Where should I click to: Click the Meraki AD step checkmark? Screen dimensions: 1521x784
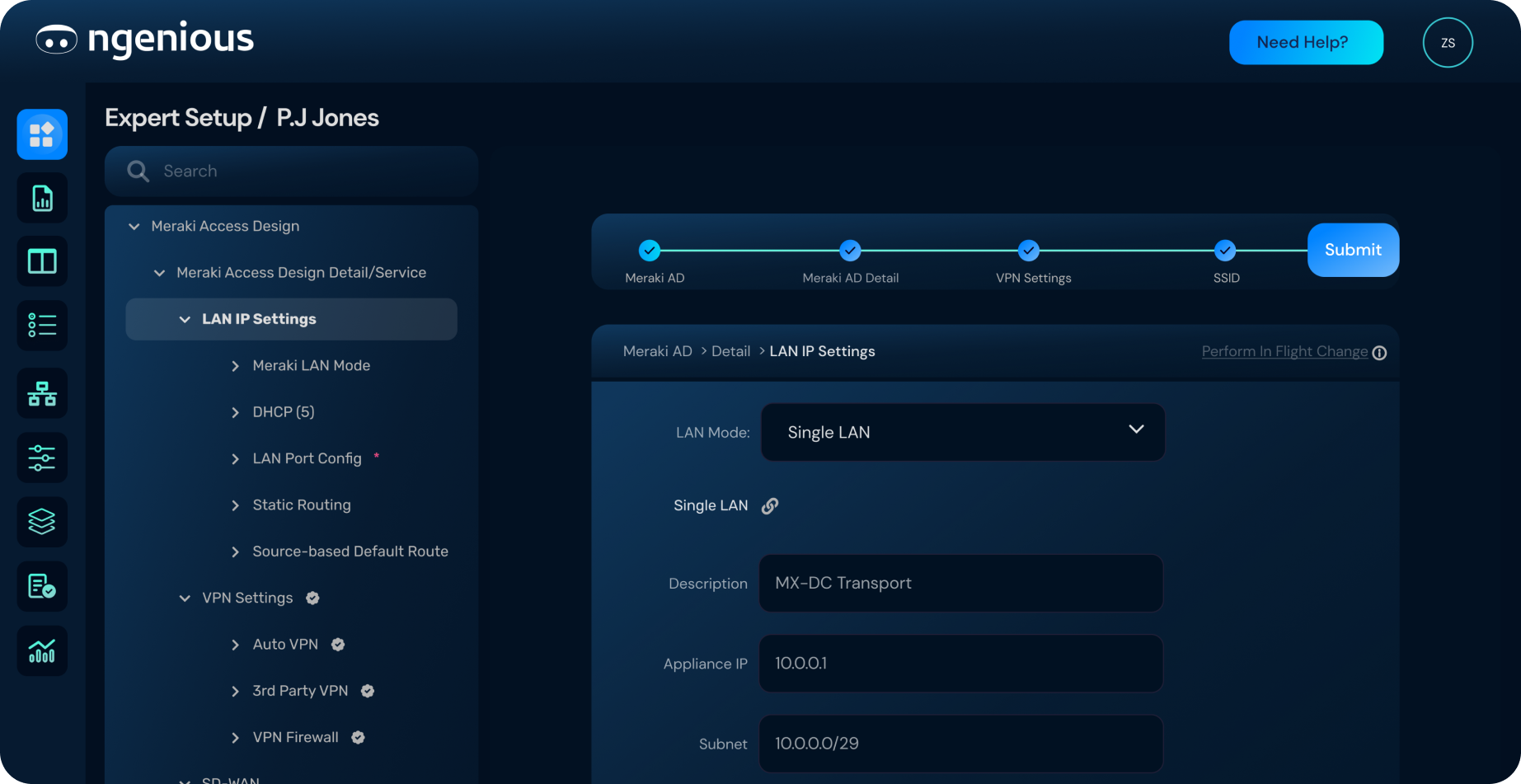tap(650, 250)
